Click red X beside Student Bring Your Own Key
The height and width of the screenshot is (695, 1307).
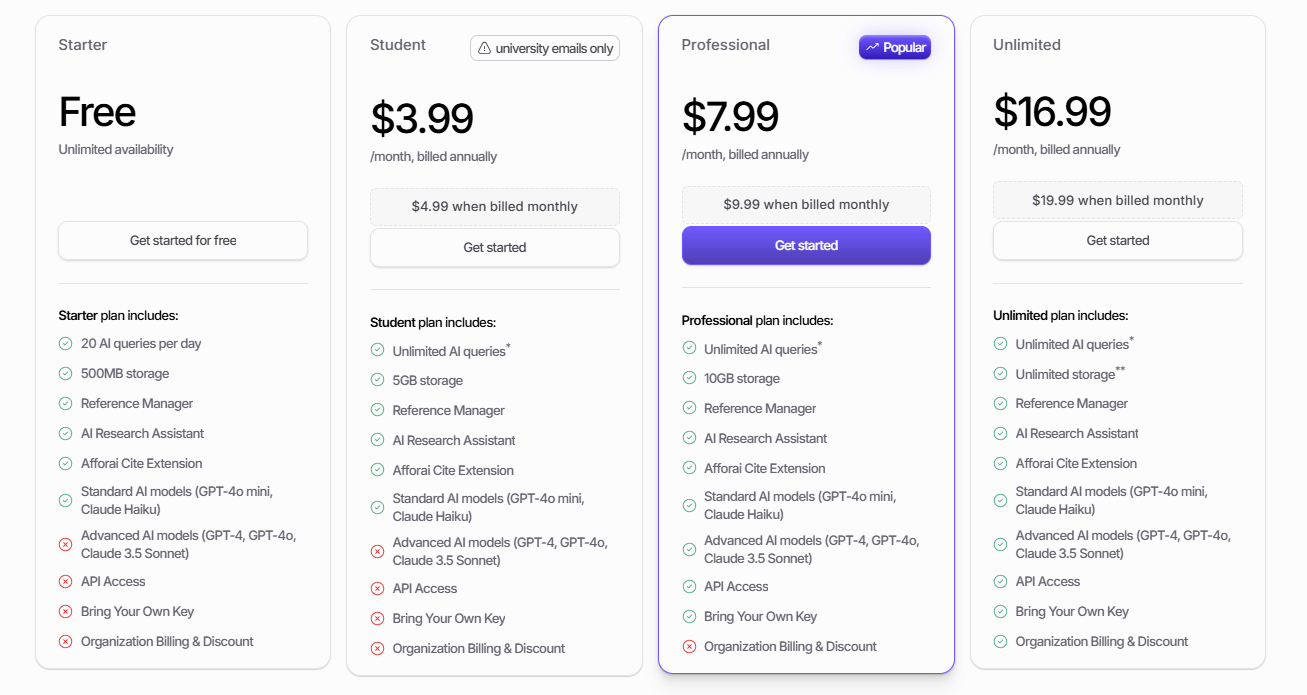click(x=377, y=619)
